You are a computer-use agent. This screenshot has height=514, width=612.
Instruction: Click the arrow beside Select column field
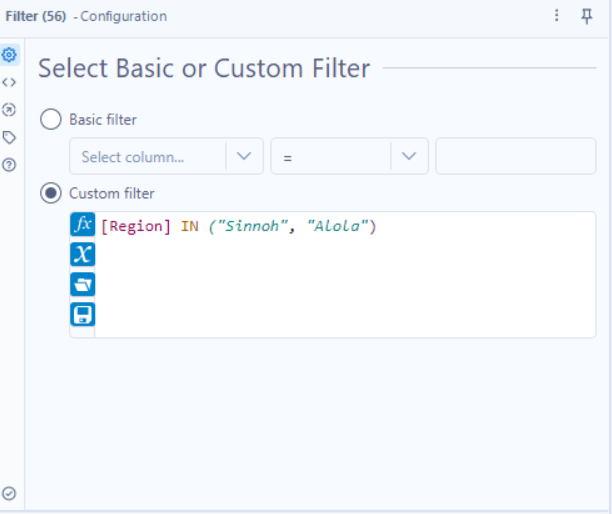(x=245, y=157)
